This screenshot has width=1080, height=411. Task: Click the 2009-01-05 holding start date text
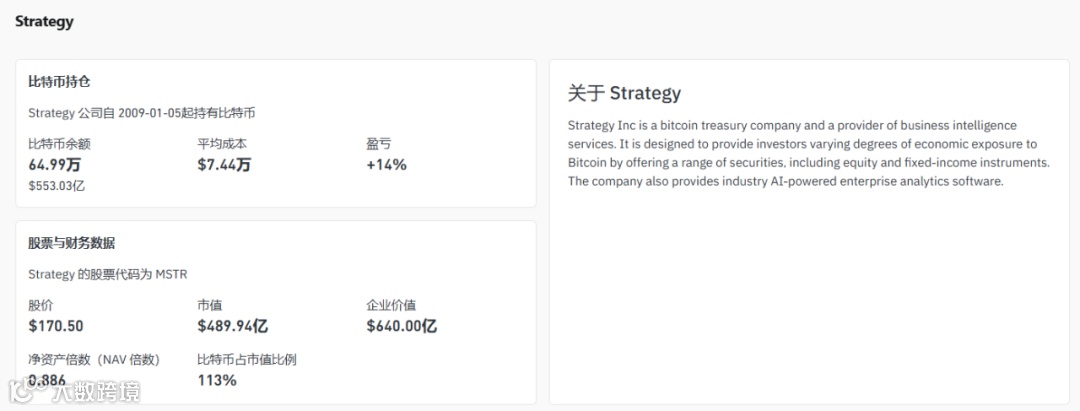(x=149, y=113)
